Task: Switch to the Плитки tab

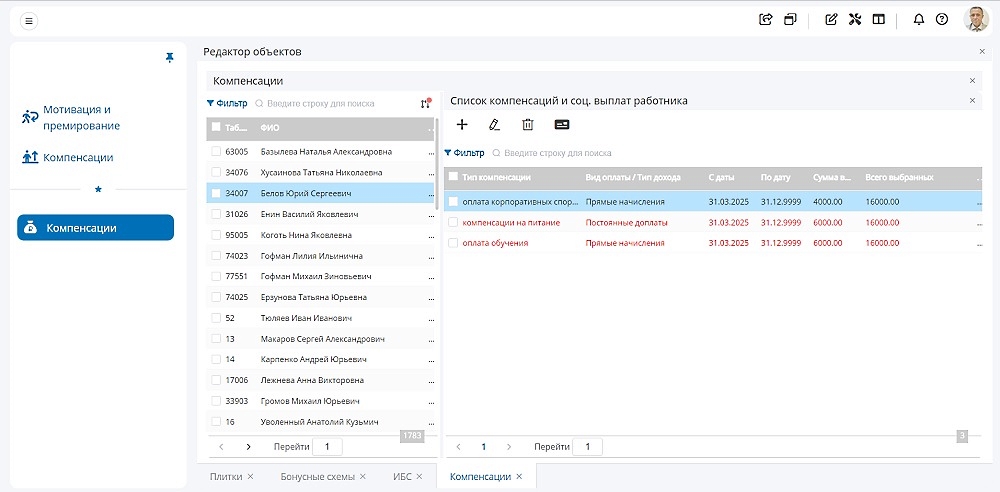Action: tap(226, 477)
